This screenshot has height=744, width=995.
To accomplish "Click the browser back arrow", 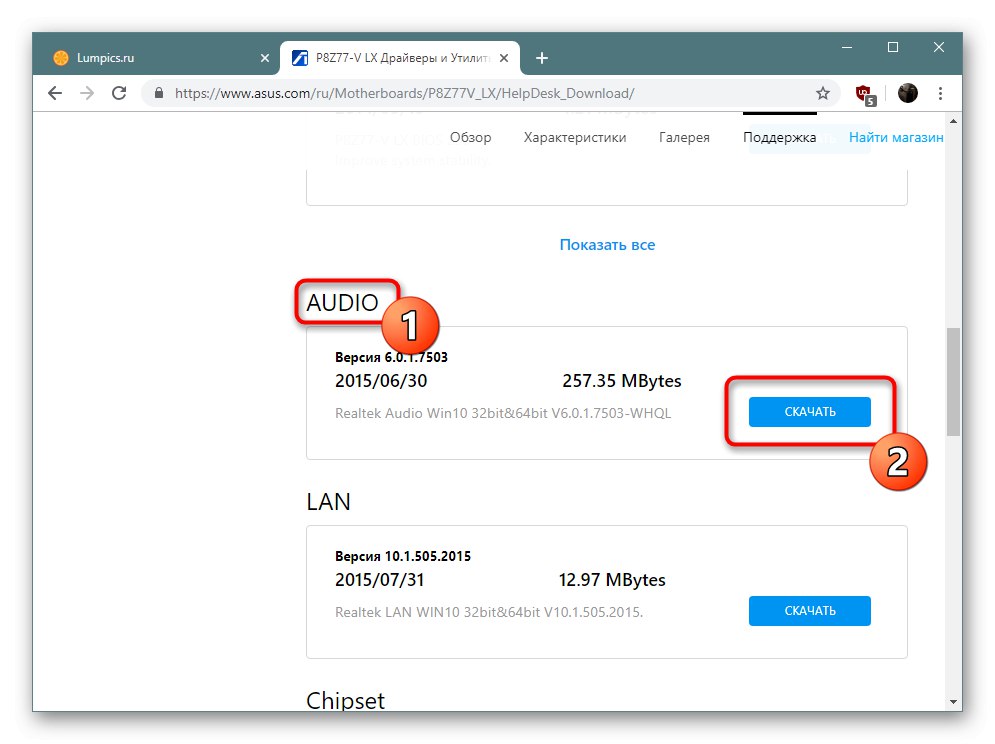I will (x=55, y=93).
